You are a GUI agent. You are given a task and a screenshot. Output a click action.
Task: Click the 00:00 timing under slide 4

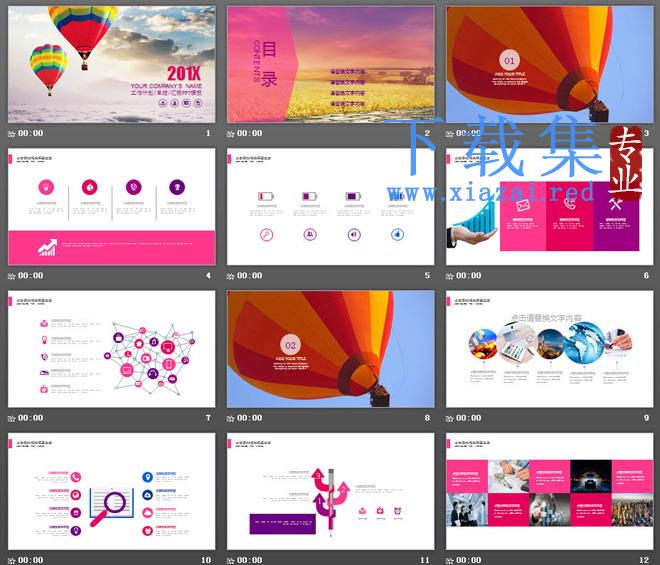pos(31,275)
